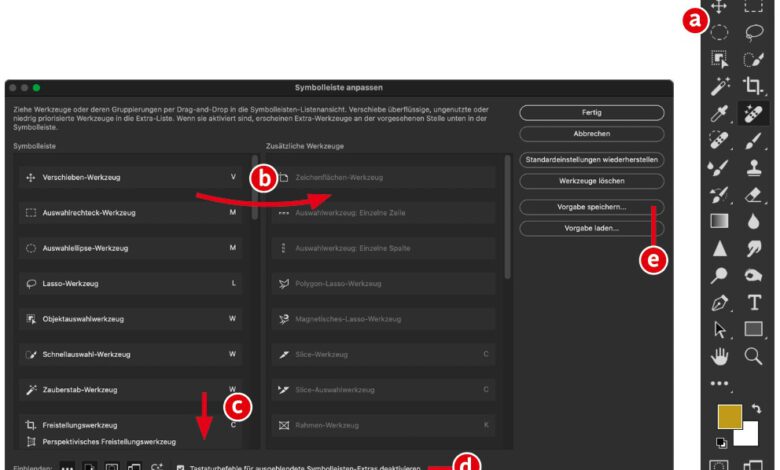Select the Rectangle shape tool
The height and width of the screenshot is (470, 780).
tap(754, 329)
